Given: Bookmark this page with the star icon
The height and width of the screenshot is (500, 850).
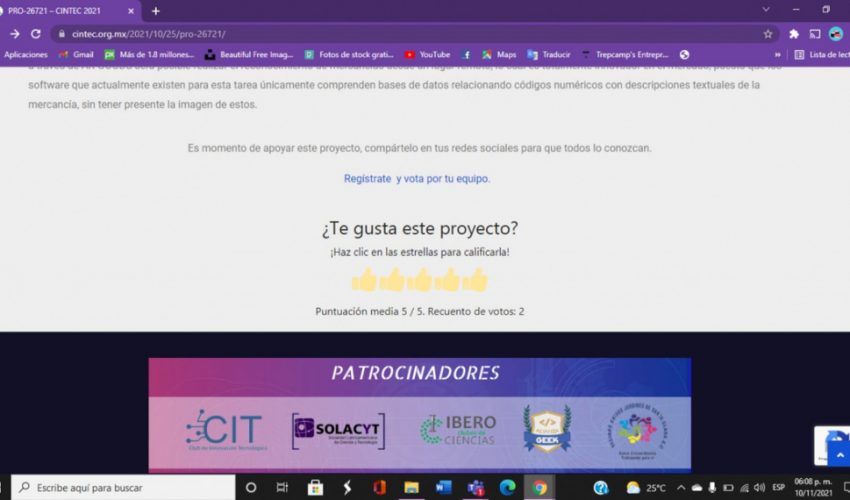Looking at the screenshot, I should [768, 34].
